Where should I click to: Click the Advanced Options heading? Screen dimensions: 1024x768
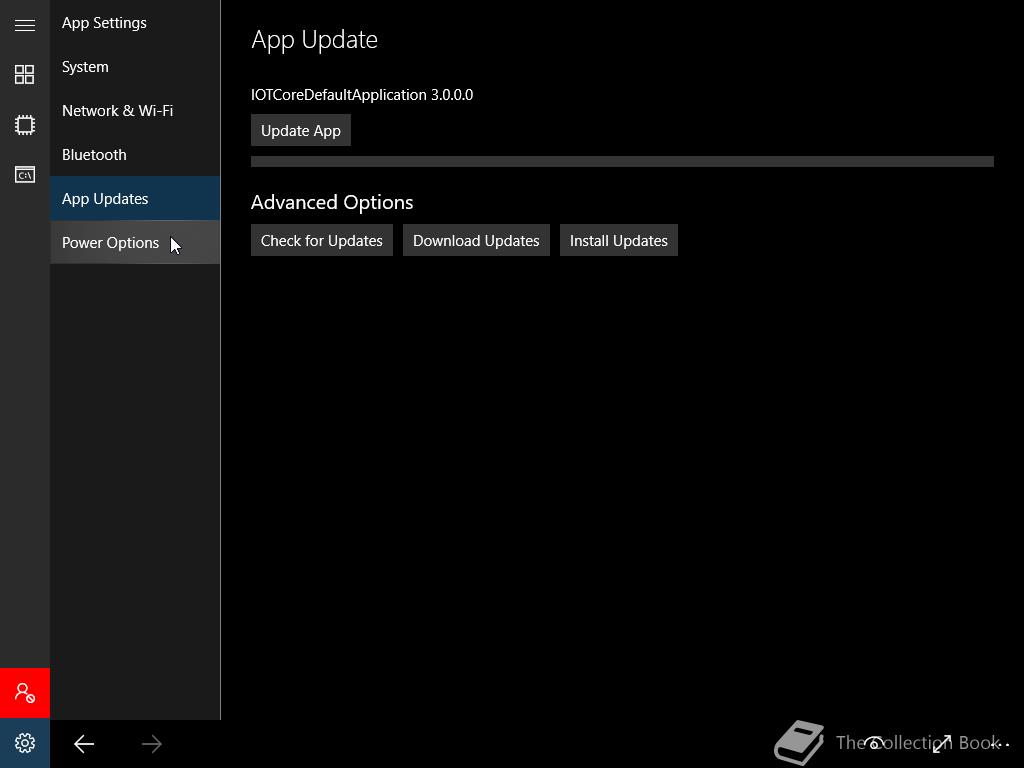(x=332, y=202)
